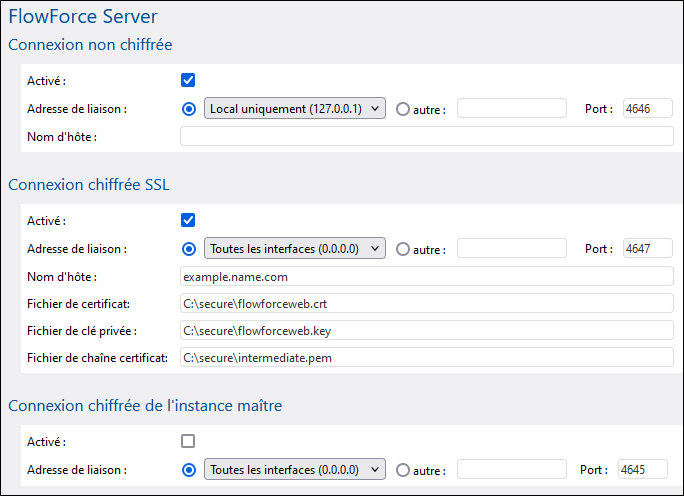Open the 'Local uniquement (127.0.0.1)' dropdown
Screen dimensions: 684x496
click(294, 108)
